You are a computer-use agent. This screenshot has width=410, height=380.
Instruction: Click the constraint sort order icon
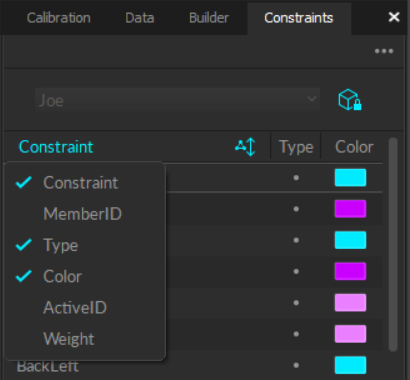[x=245, y=147]
